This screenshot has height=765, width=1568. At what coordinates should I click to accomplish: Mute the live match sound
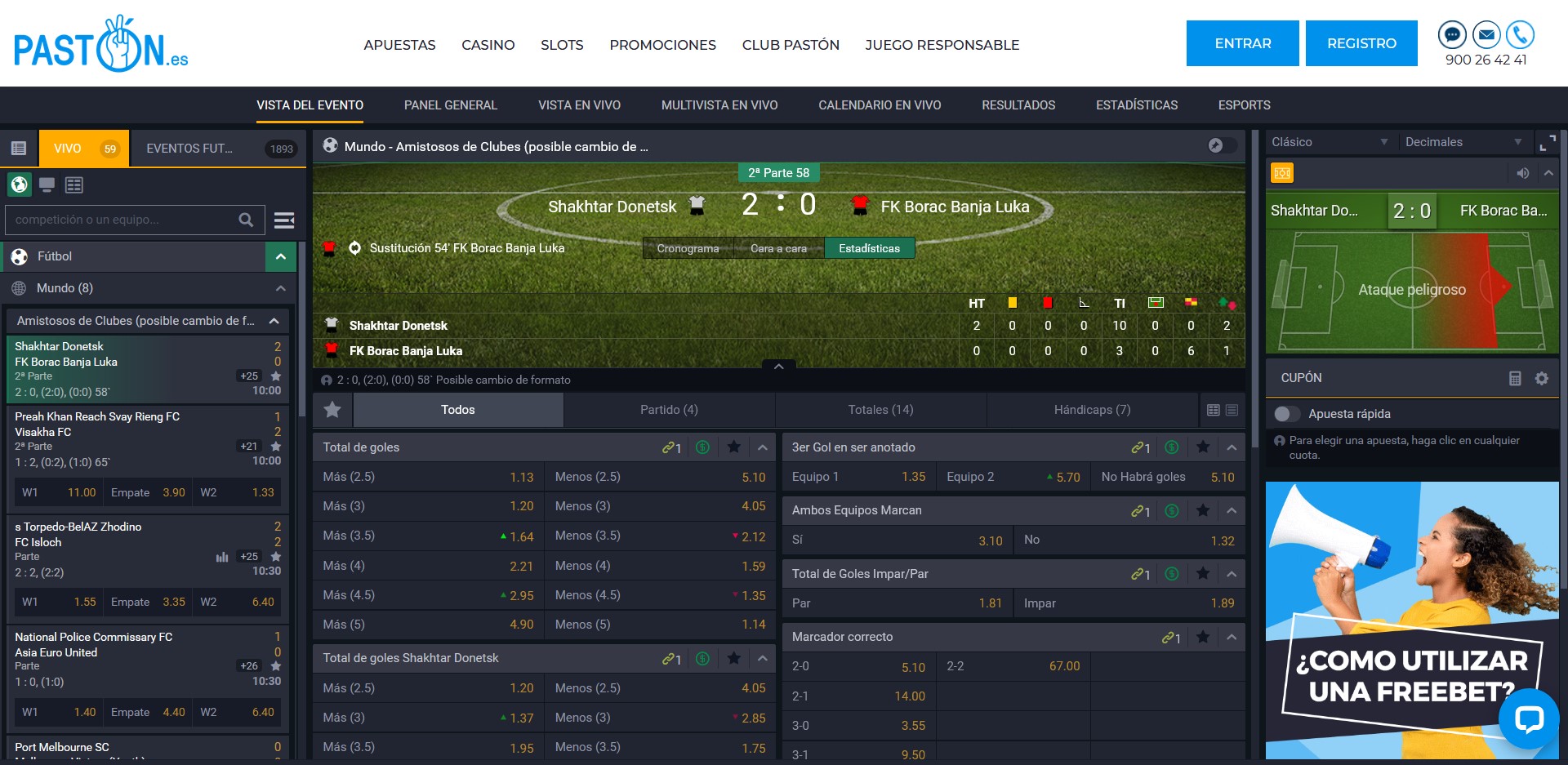(1523, 173)
